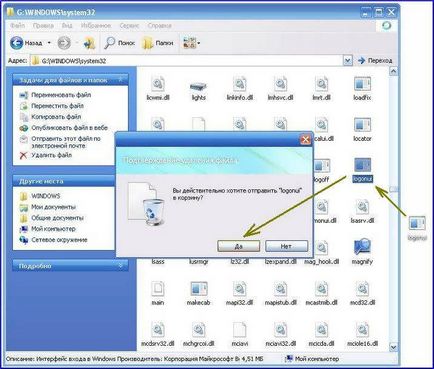Click the address bar path field
Image resolution: width=434 pixels, height=369 pixels.
[x=187, y=61]
